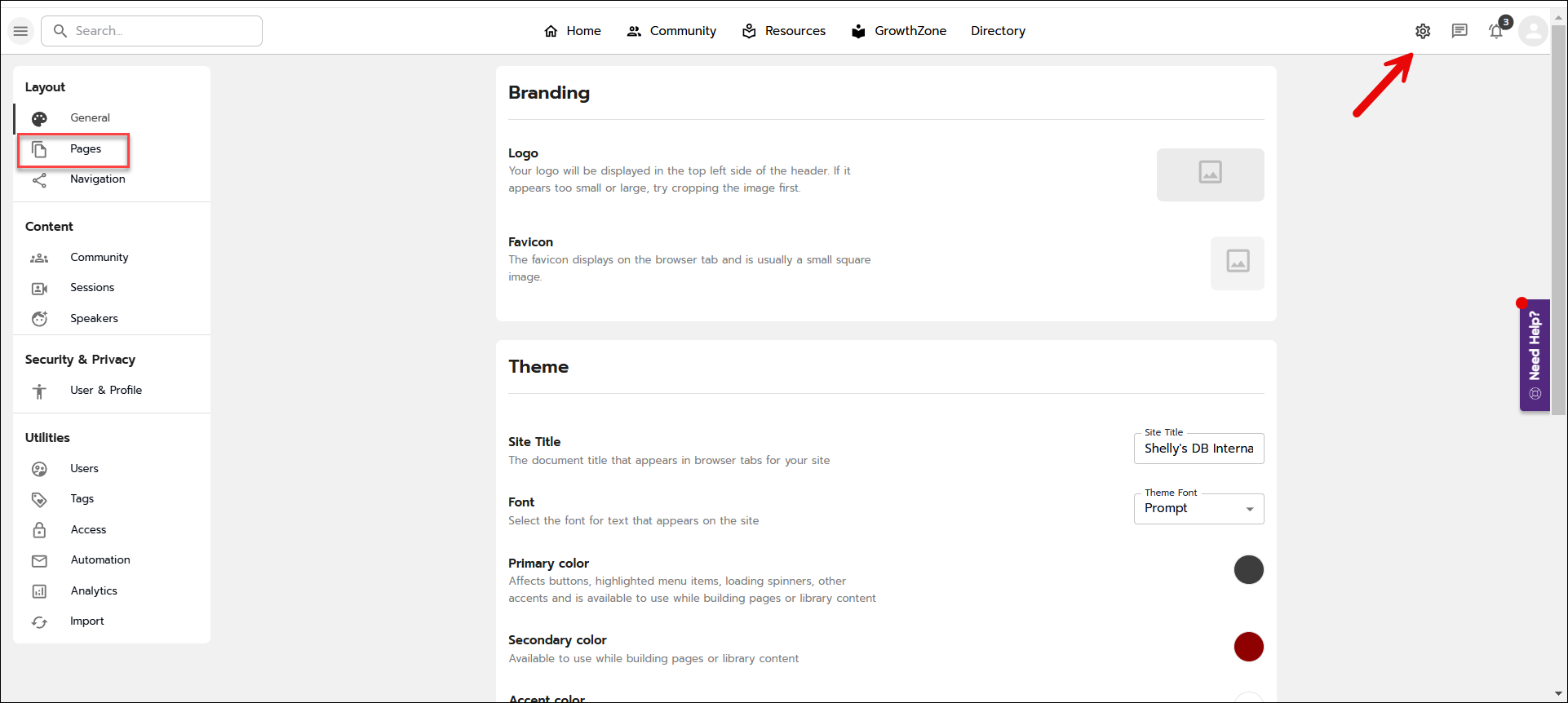Change the Secondary color swatch
This screenshot has width=1568, height=703.
[x=1248, y=647]
